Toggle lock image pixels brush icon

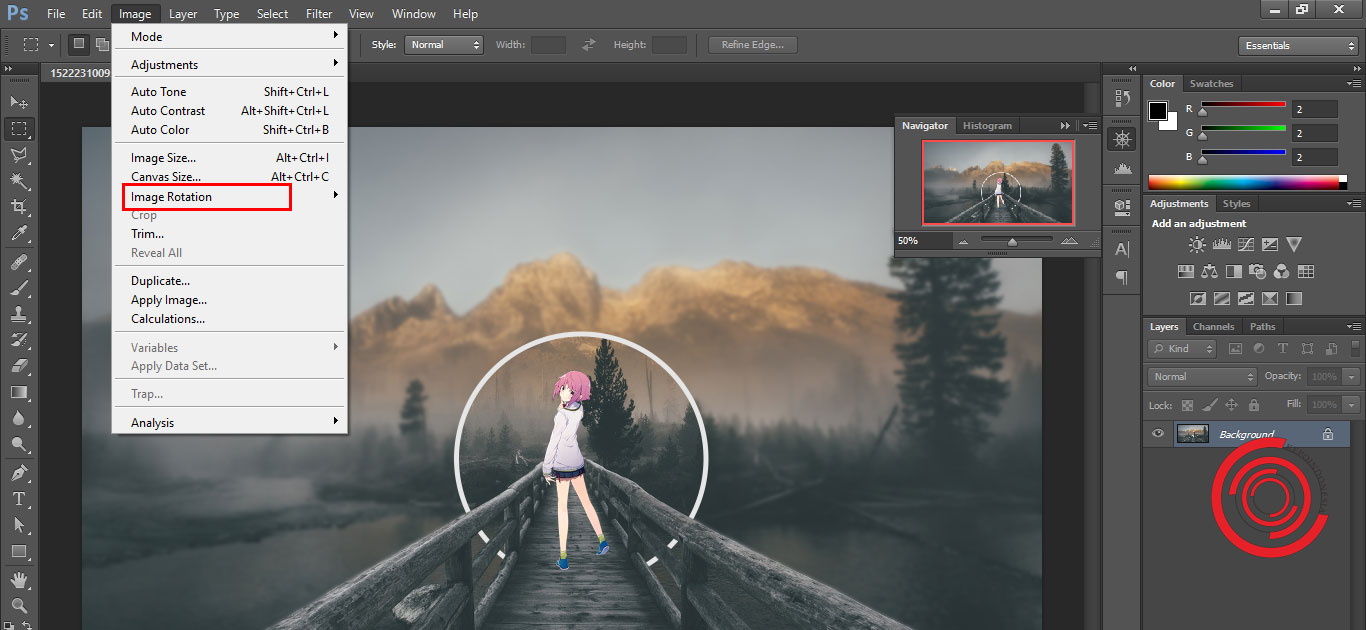[1209, 405]
